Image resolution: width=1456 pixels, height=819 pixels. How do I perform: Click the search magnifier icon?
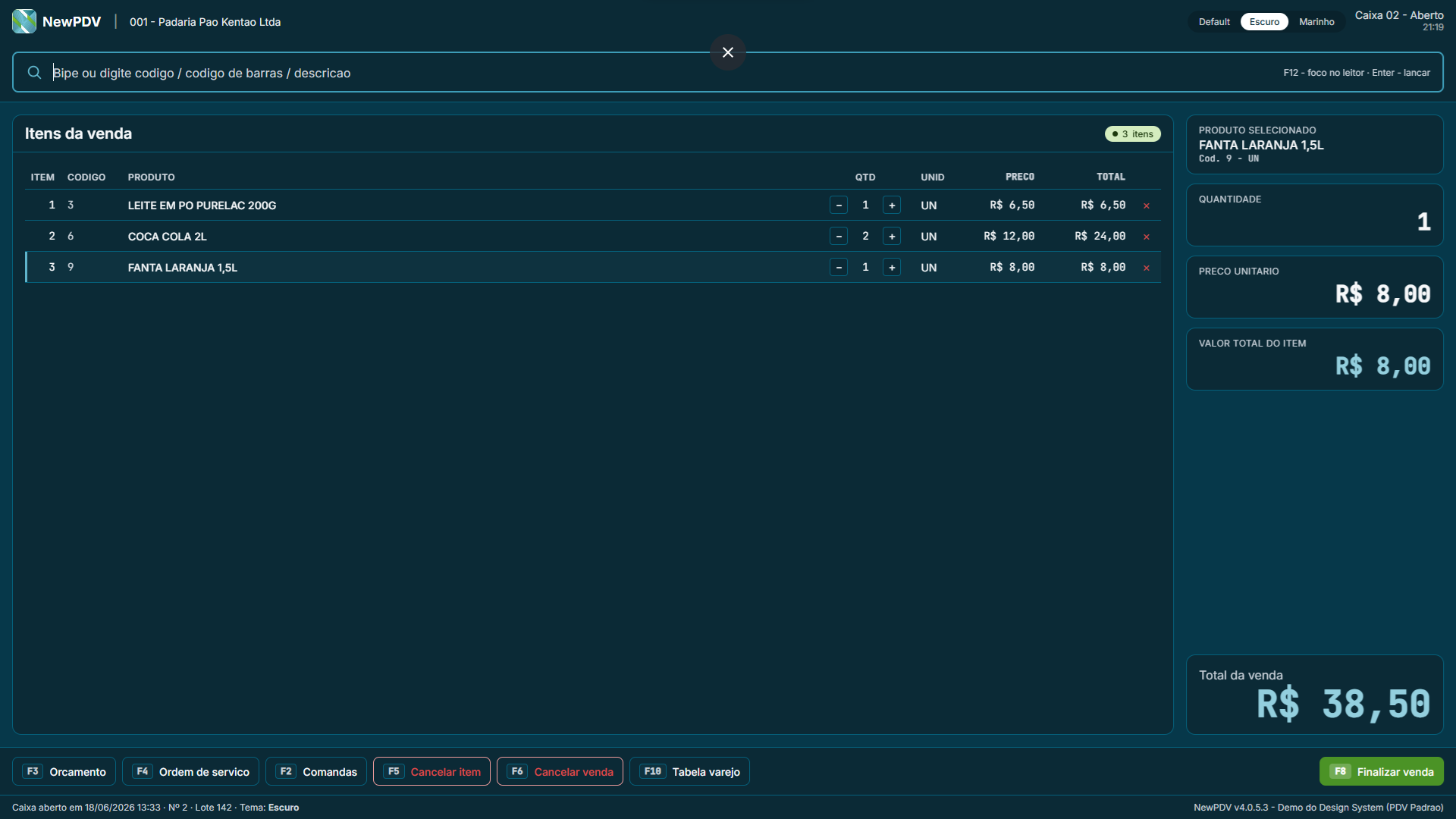(x=34, y=73)
